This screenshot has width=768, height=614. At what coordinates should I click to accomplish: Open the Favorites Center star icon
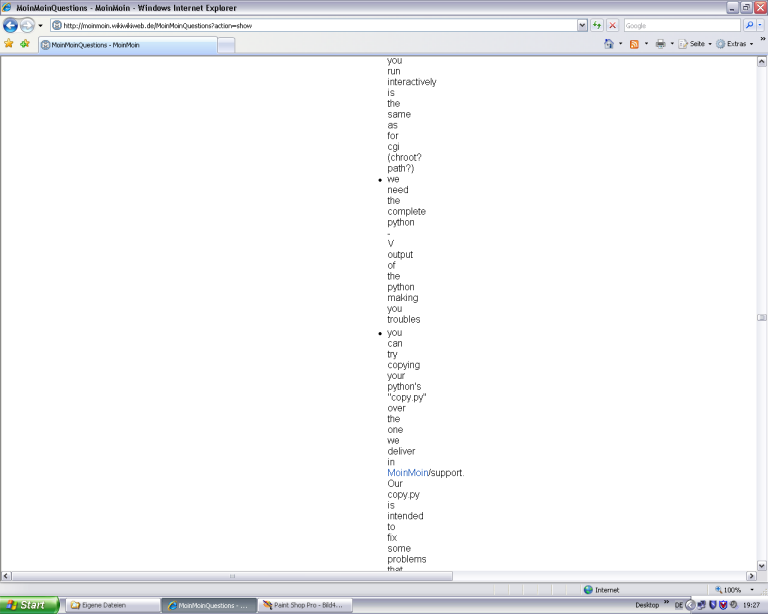(9, 44)
